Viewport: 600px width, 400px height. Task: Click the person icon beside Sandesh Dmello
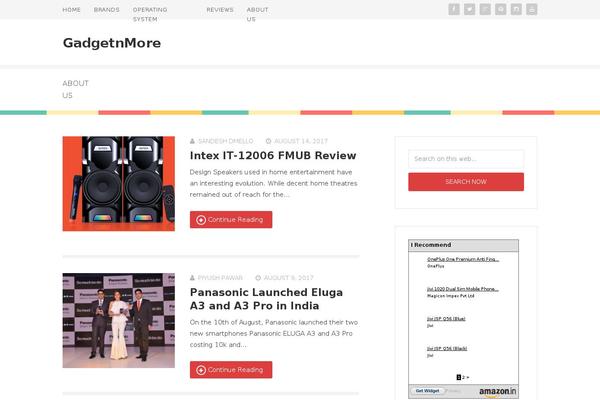[x=192, y=141]
